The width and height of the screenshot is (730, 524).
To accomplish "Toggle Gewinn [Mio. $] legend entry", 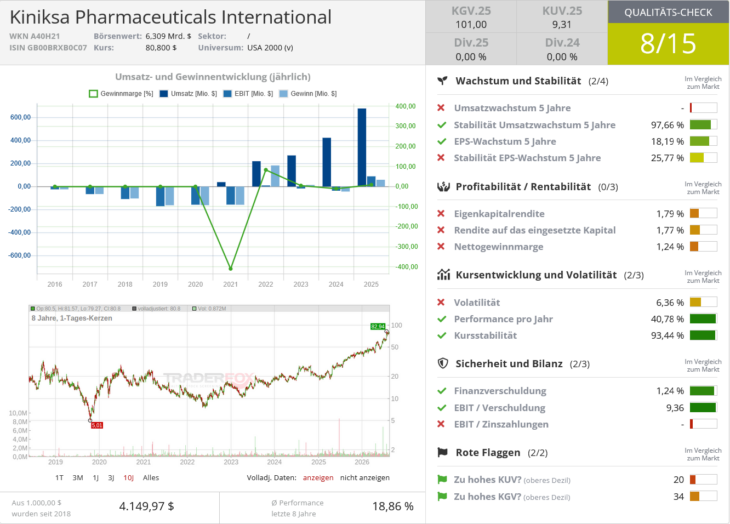I will coord(308,94).
